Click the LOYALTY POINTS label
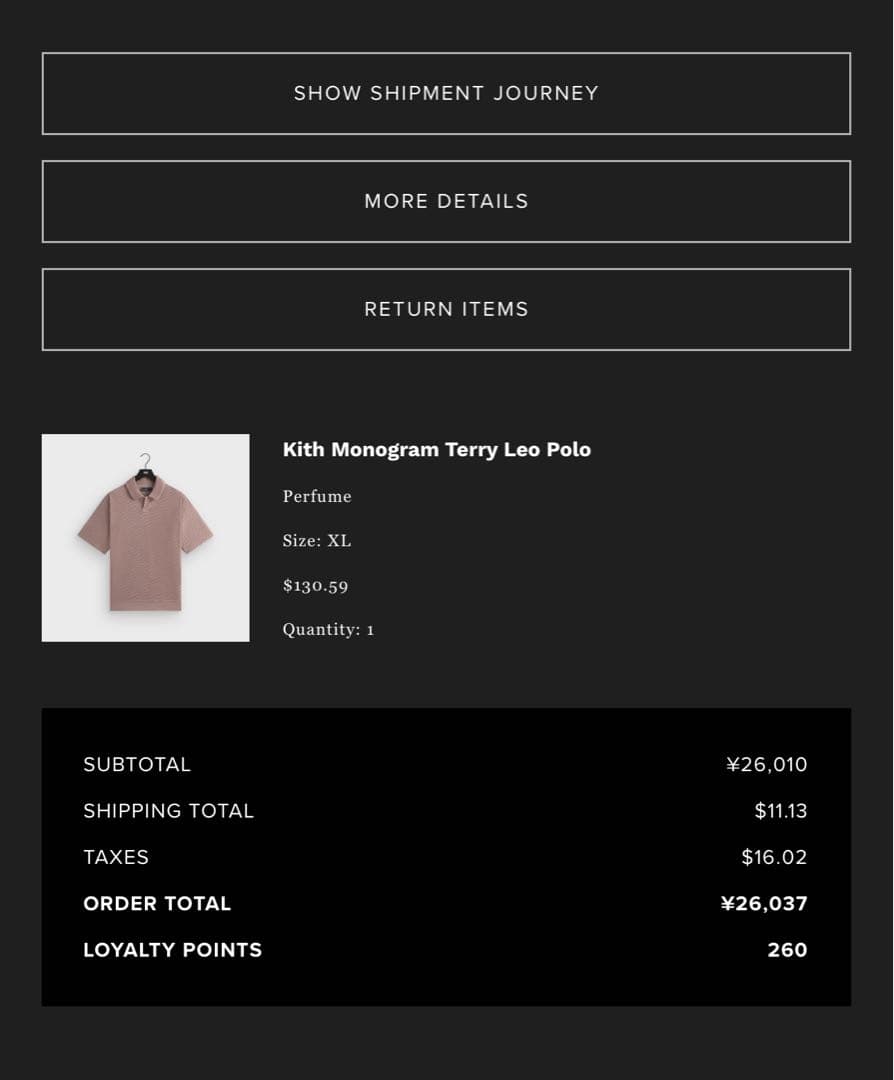This screenshot has width=894, height=1080. pyautogui.click(x=172, y=950)
